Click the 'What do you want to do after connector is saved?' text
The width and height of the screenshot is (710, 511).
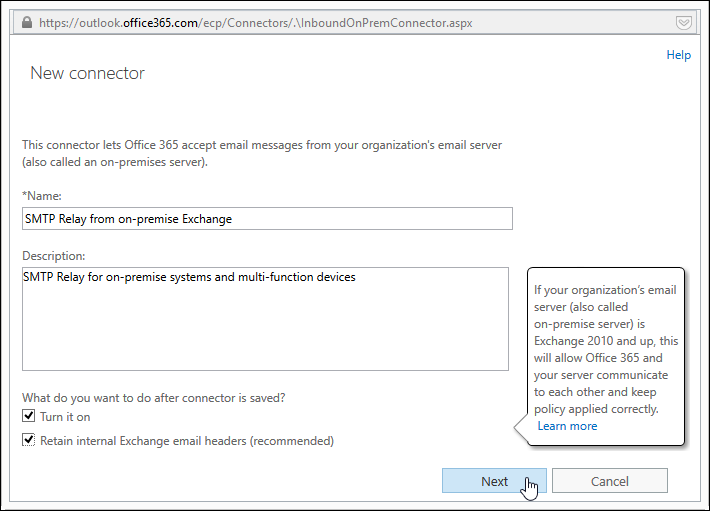click(x=154, y=398)
